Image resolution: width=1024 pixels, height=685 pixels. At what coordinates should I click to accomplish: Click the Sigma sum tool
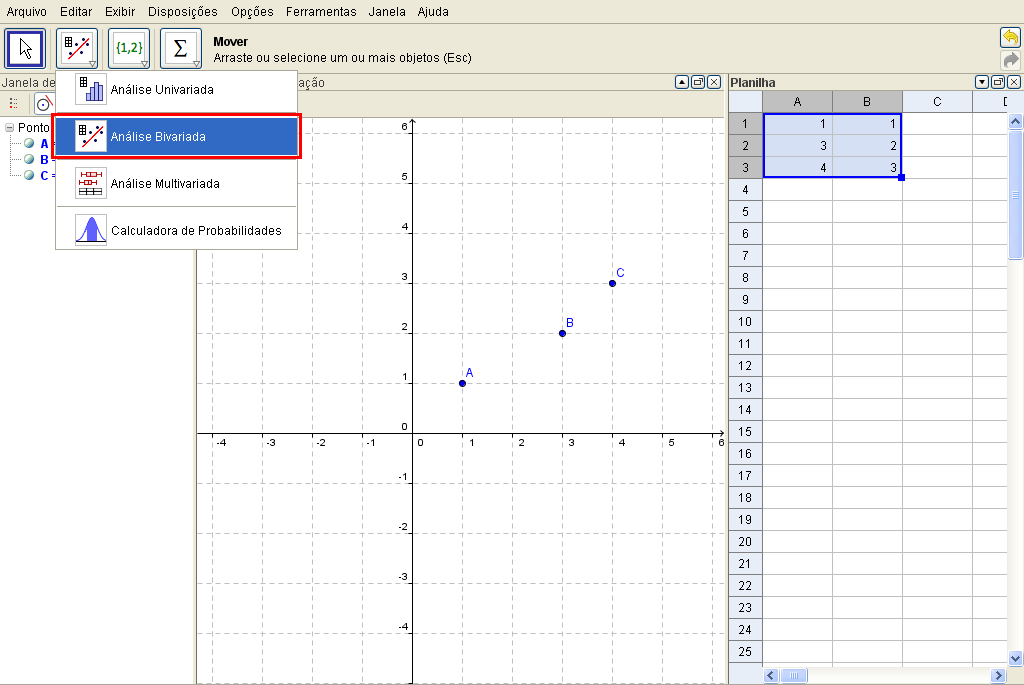(181, 48)
